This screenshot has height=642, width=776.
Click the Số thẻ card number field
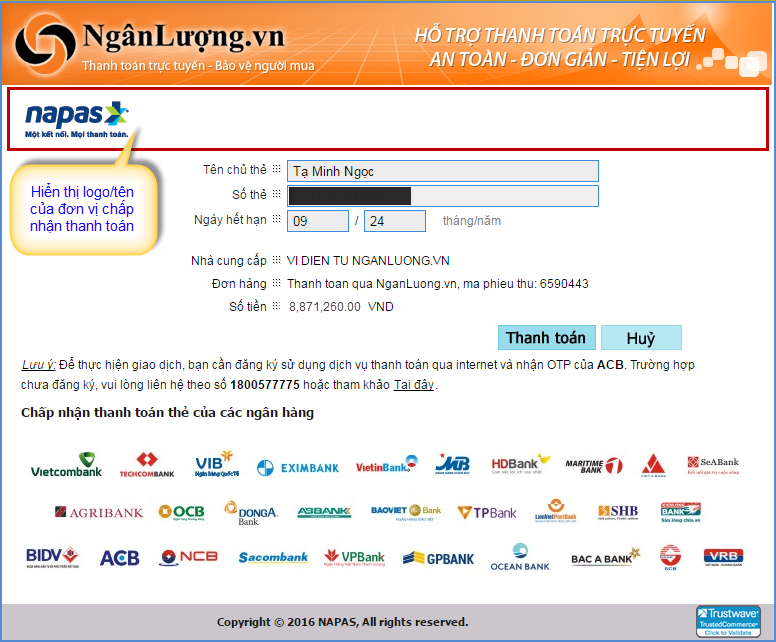(442, 195)
